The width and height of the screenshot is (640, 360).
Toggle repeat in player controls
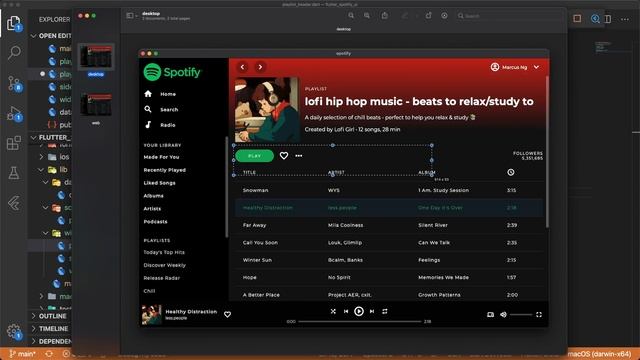pos(384,311)
